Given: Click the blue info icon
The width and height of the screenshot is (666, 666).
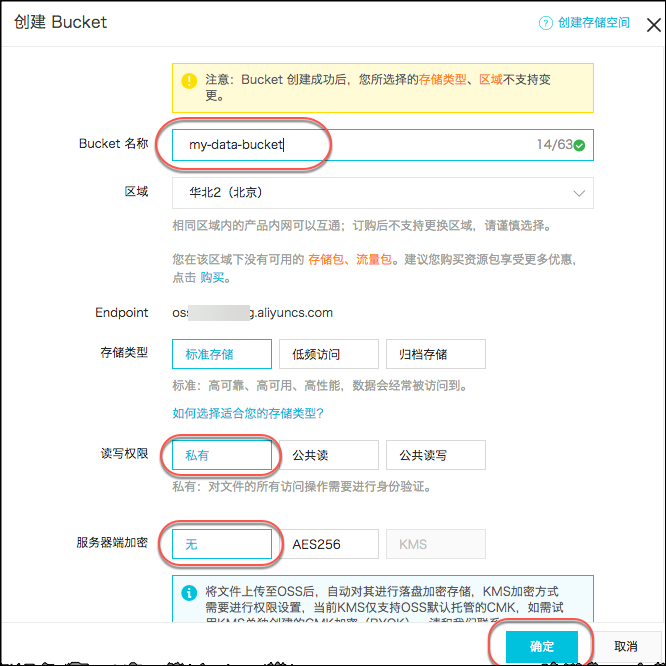Looking at the screenshot, I should click(188, 593).
